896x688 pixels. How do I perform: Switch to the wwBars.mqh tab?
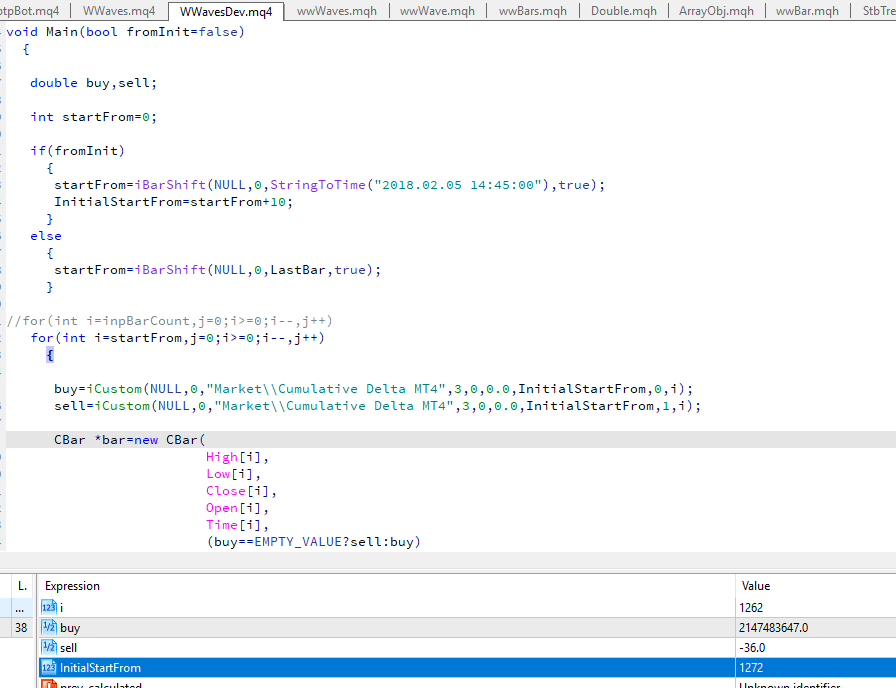coord(533,11)
